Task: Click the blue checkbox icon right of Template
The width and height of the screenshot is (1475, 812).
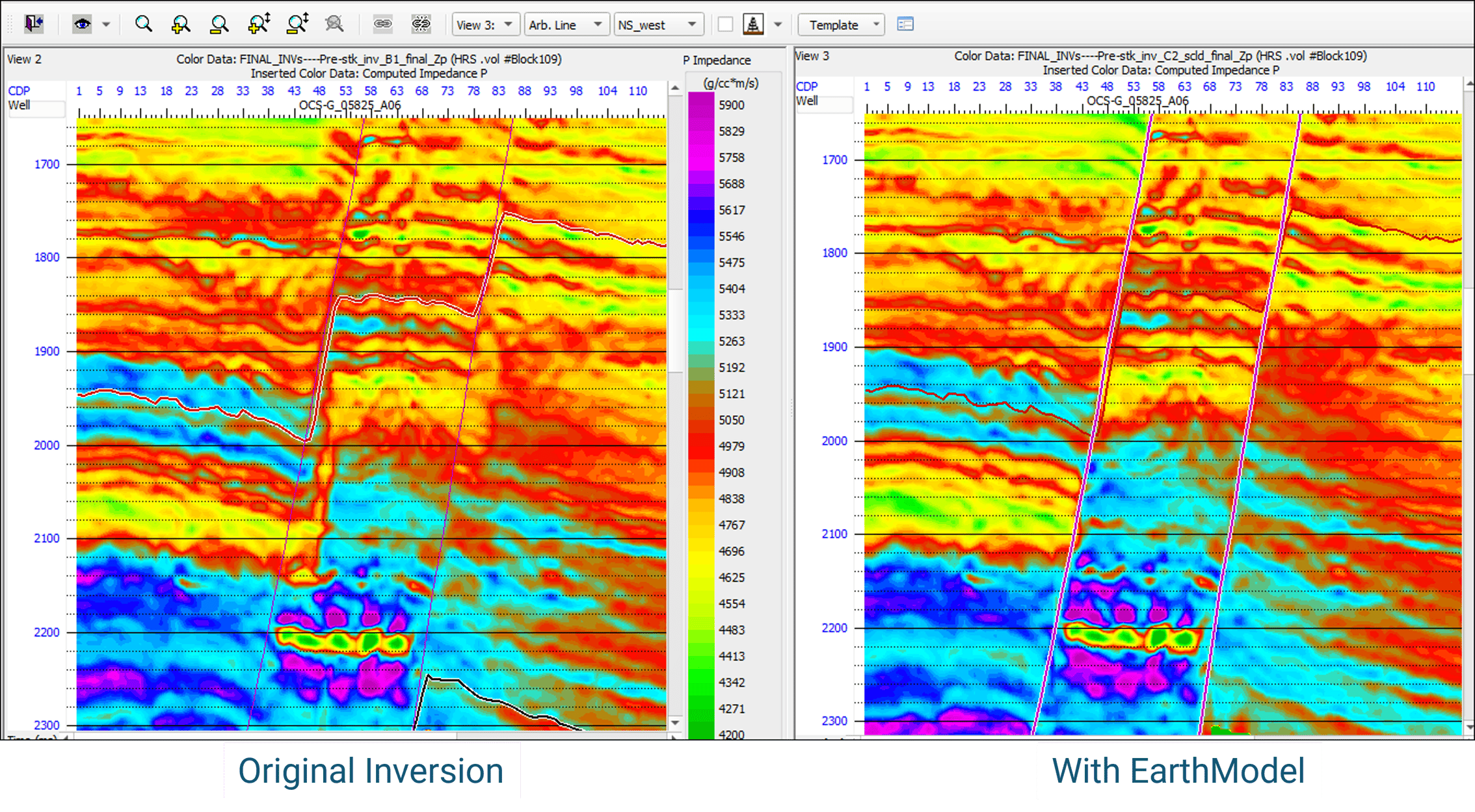Action: 905,24
